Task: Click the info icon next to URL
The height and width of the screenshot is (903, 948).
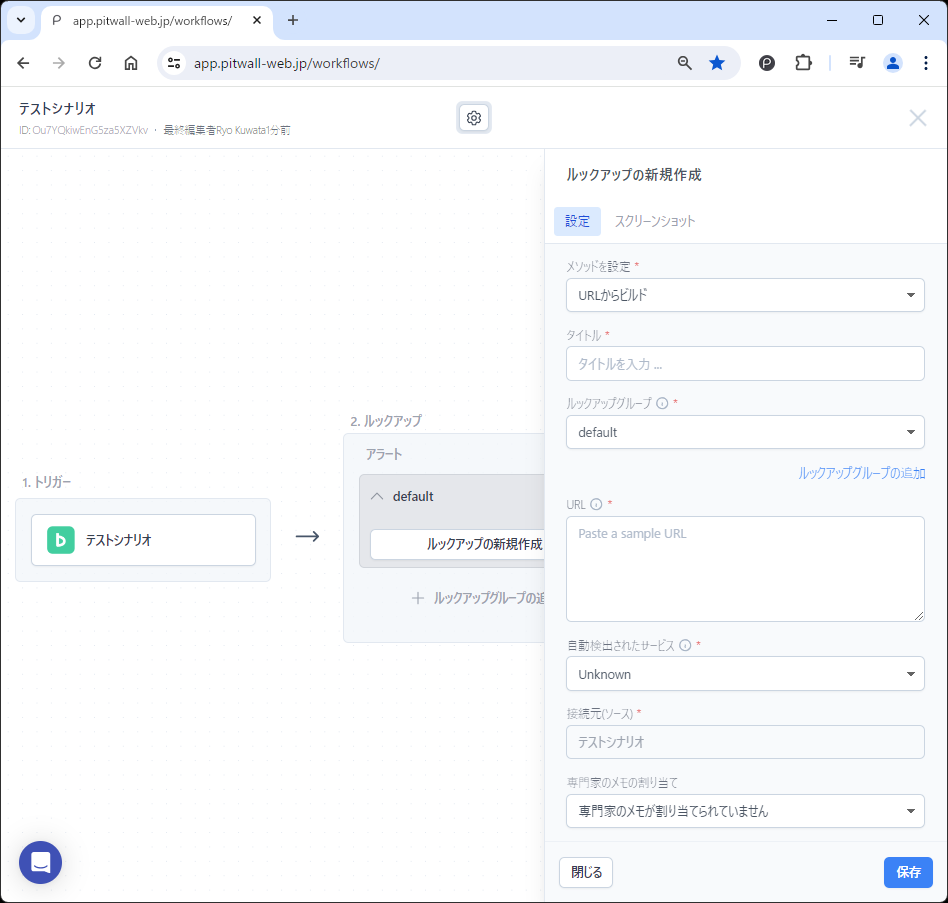Action: (596, 505)
